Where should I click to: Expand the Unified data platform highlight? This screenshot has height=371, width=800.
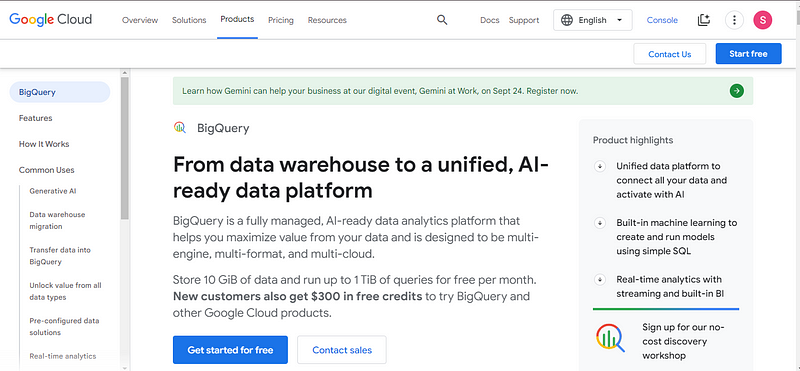point(600,166)
